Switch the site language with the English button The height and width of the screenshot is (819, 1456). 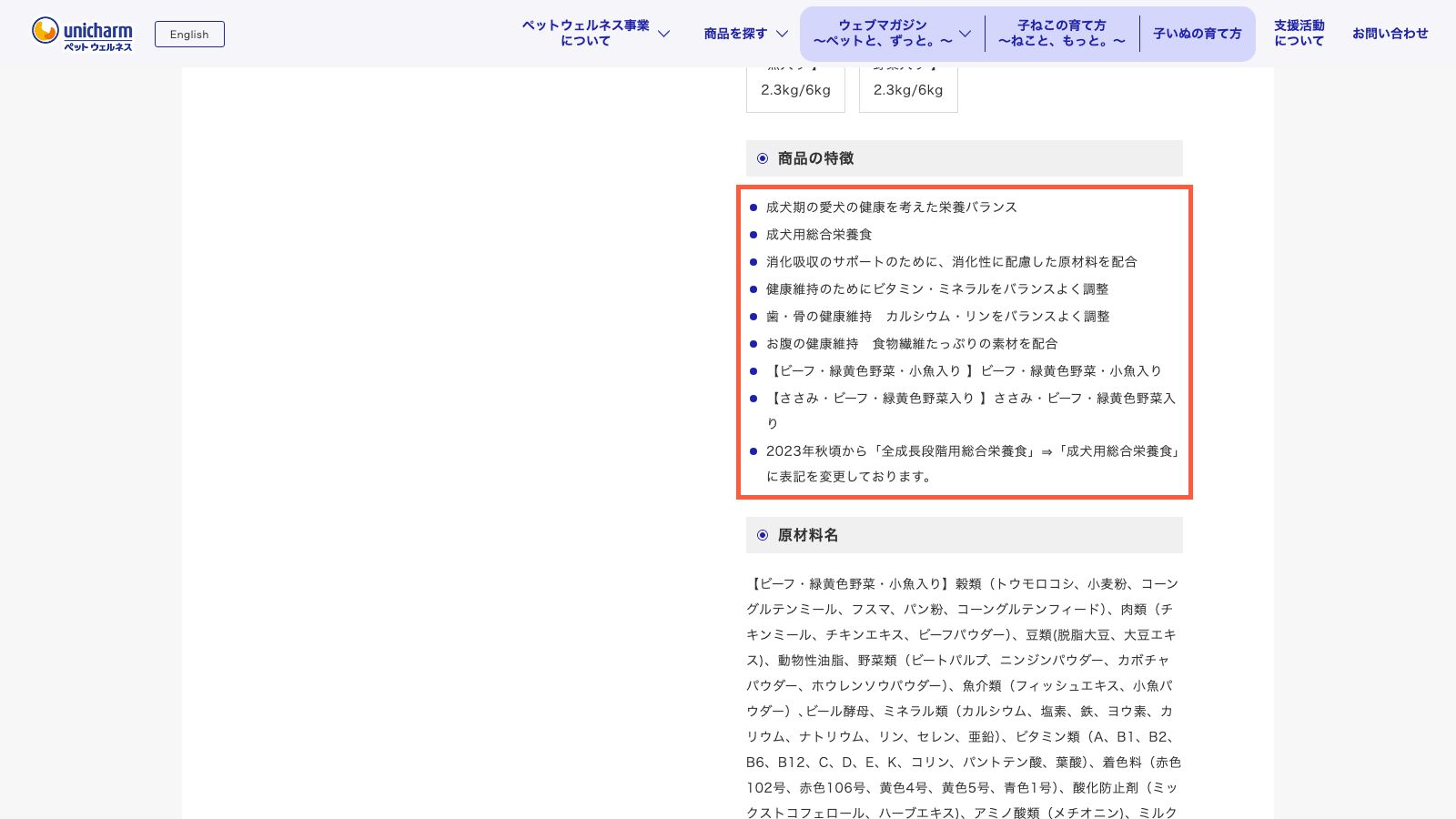tap(189, 35)
